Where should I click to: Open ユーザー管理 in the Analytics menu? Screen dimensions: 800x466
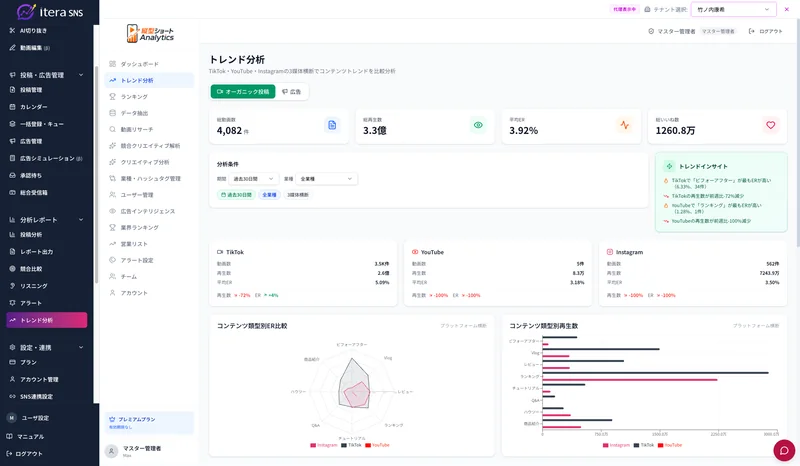point(149,194)
